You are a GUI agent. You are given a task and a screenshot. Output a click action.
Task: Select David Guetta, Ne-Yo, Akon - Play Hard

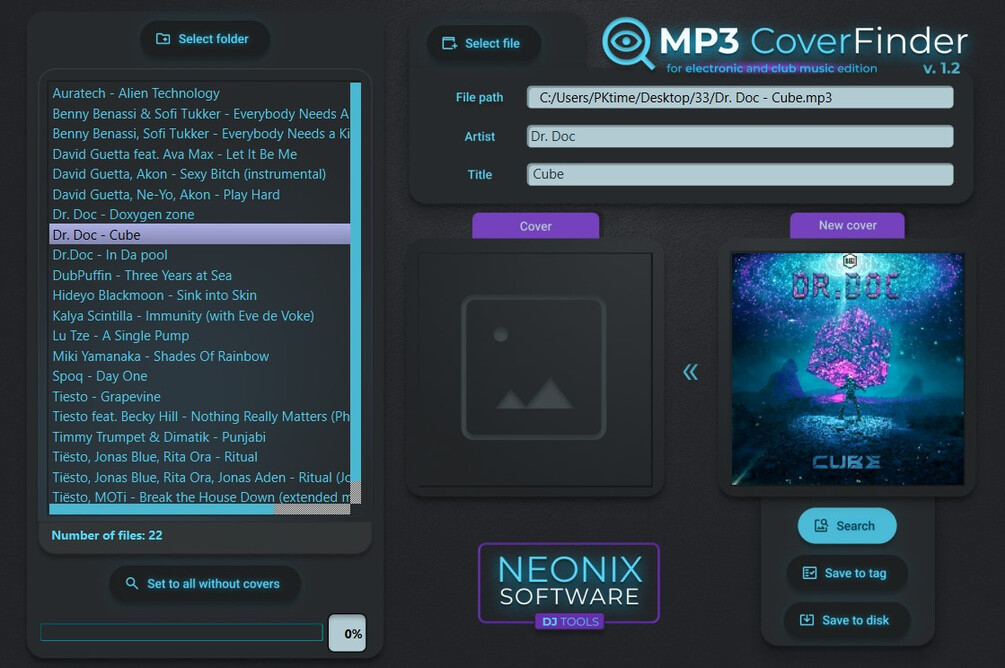(x=199, y=194)
